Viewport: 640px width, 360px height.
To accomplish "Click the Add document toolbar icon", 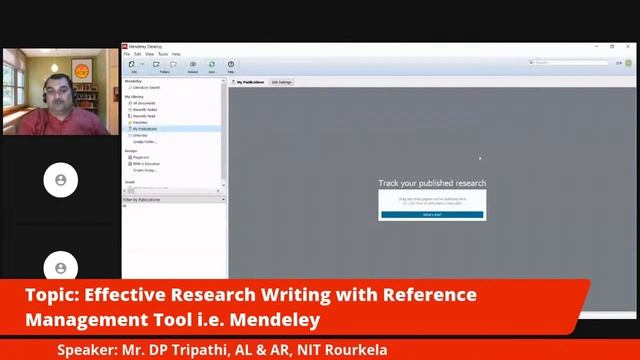I will point(132,64).
